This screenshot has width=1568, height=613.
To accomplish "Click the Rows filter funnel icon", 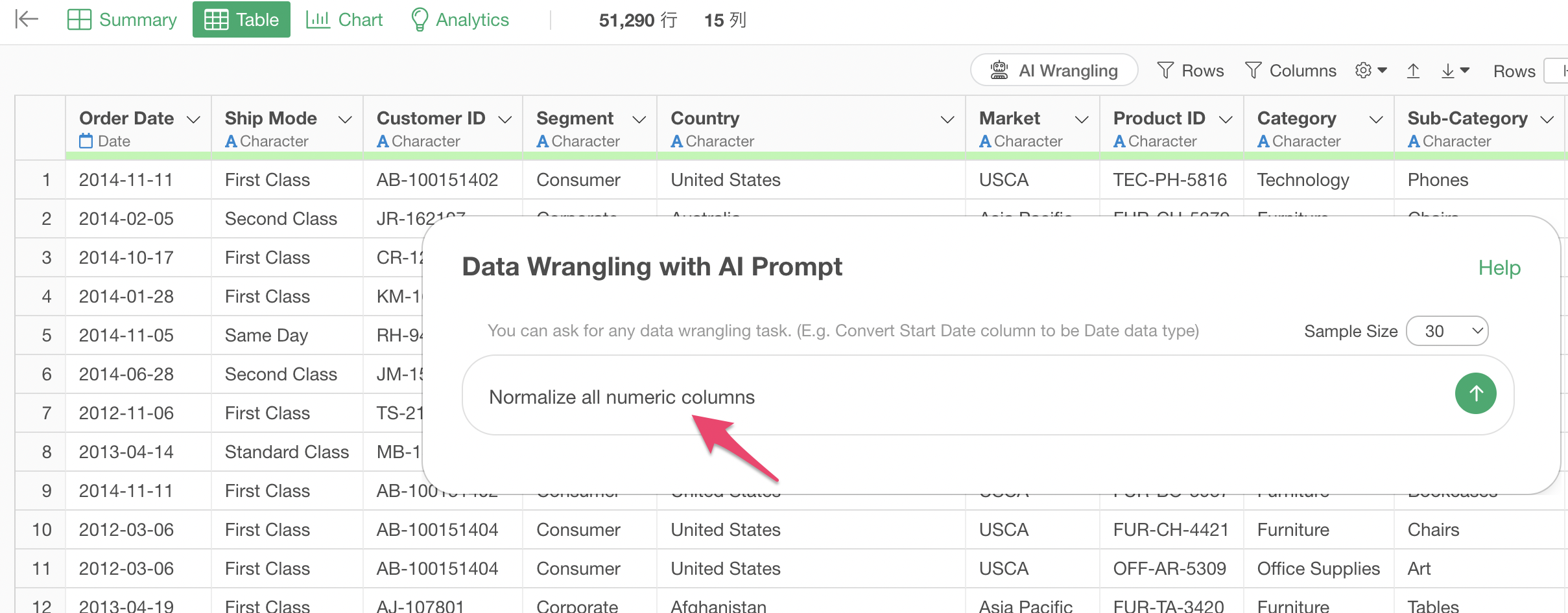I will click(1165, 71).
